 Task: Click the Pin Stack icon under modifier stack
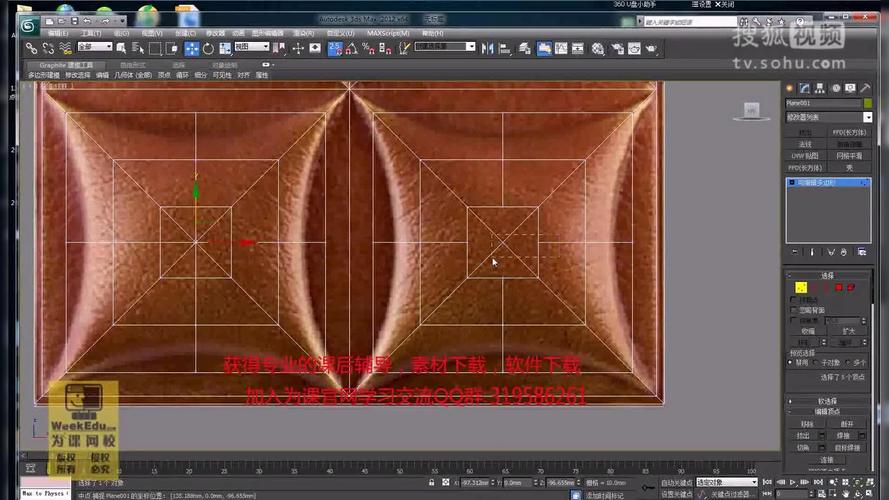point(794,252)
